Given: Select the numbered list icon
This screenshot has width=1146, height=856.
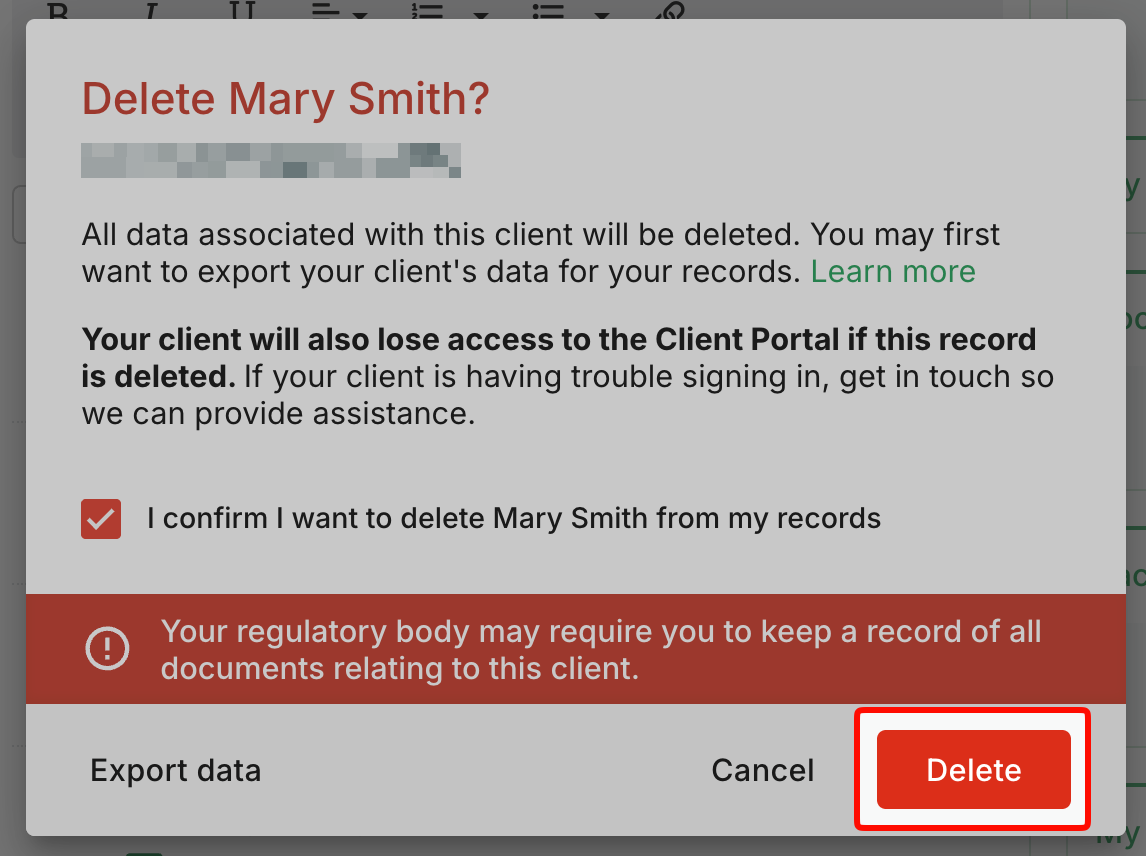Looking at the screenshot, I should (x=428, y=10).
